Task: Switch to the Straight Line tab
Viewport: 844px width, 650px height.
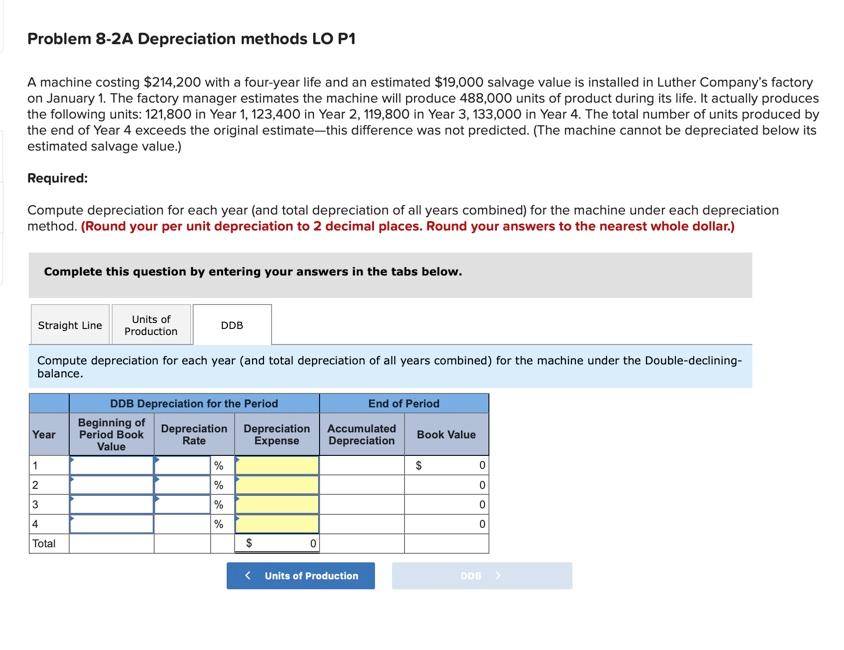Action: click(x=70, y=325)
